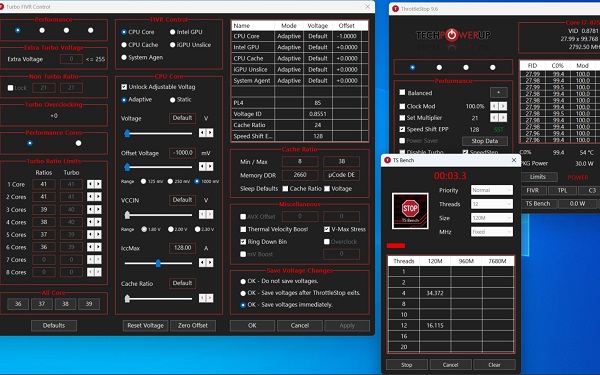The image size is (600, 375).
Task: Increase the 3 Cores turbo ratio arrow
Action: tap(98, 209)
